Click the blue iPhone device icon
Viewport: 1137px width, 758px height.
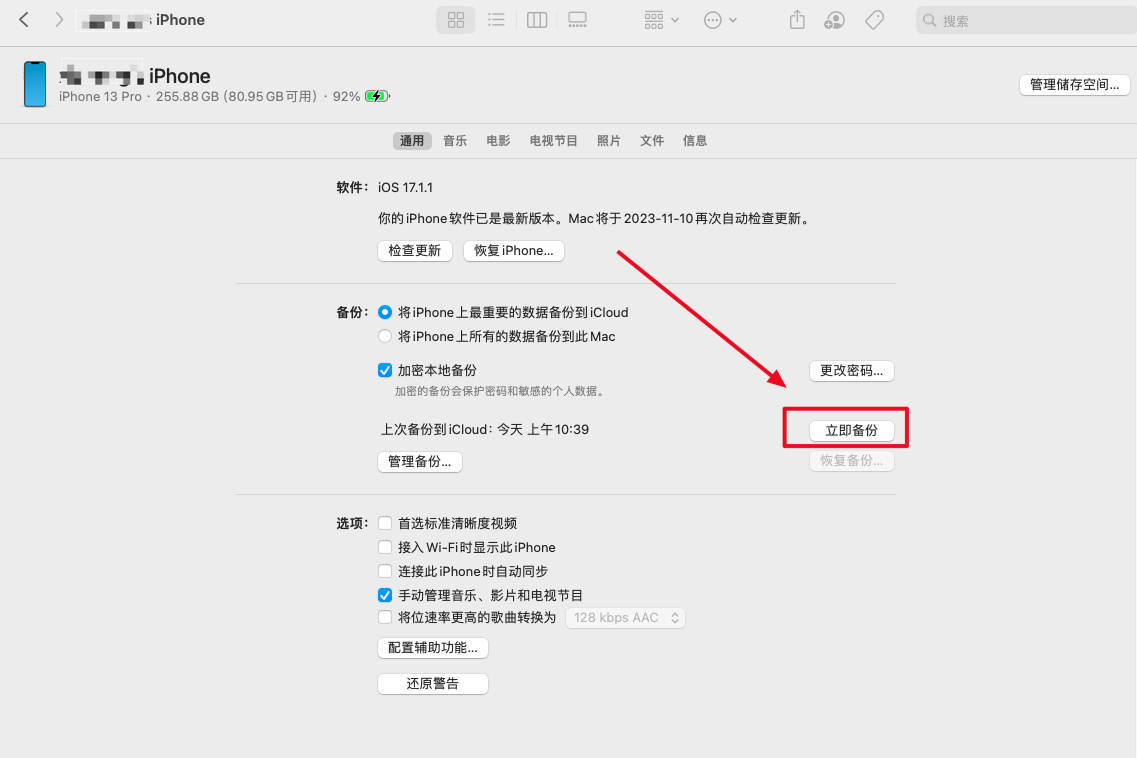click(x=35, y=84)
